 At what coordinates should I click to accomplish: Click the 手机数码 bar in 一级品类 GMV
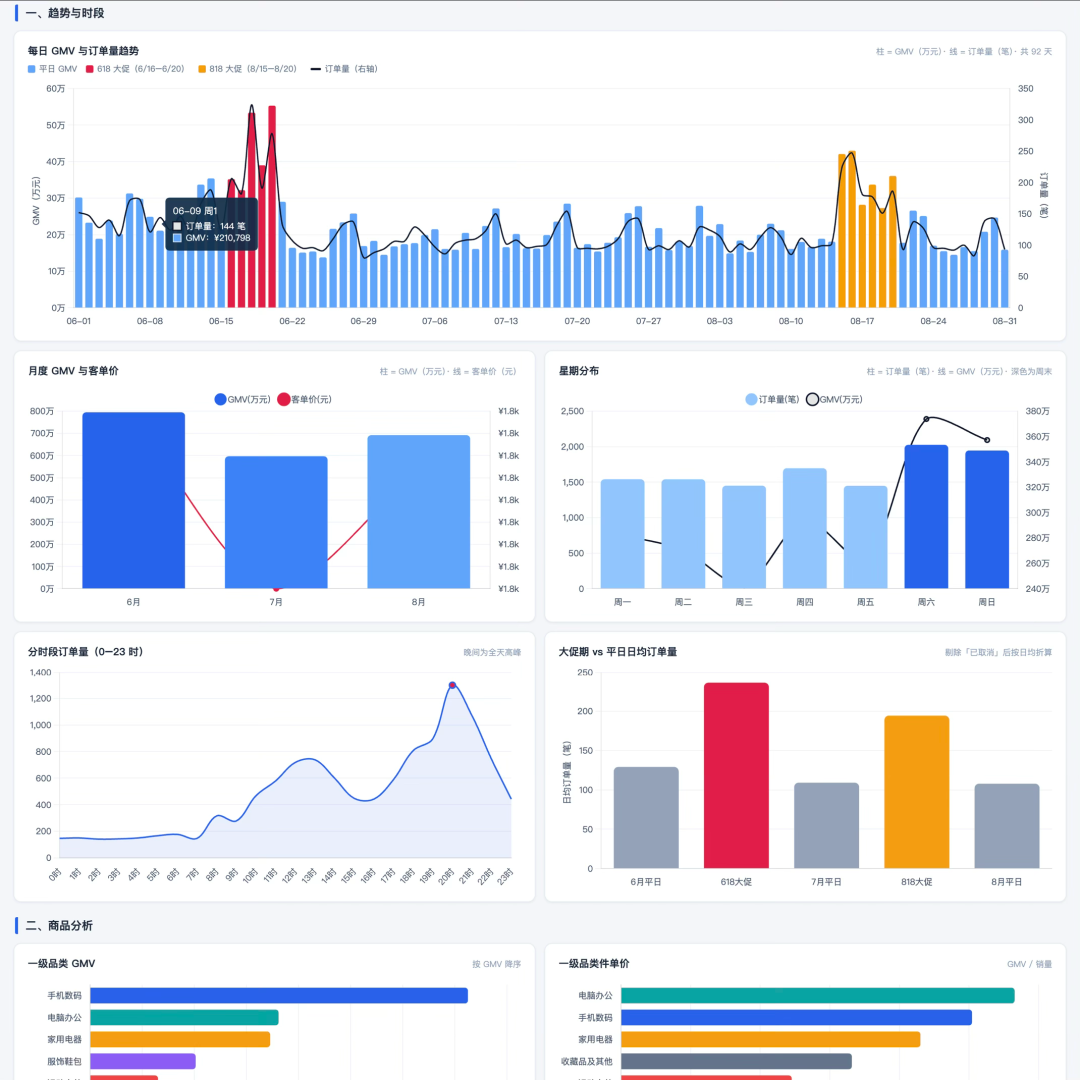279,995
